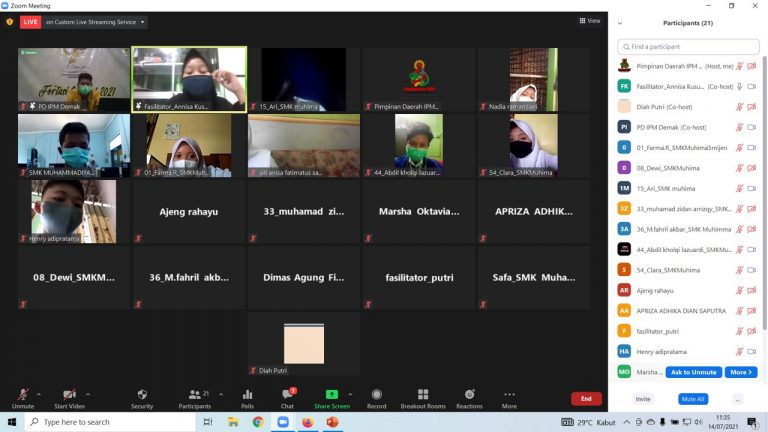
Task: Click the encryption shield icon near LIVE
Action: coord(9,22)
